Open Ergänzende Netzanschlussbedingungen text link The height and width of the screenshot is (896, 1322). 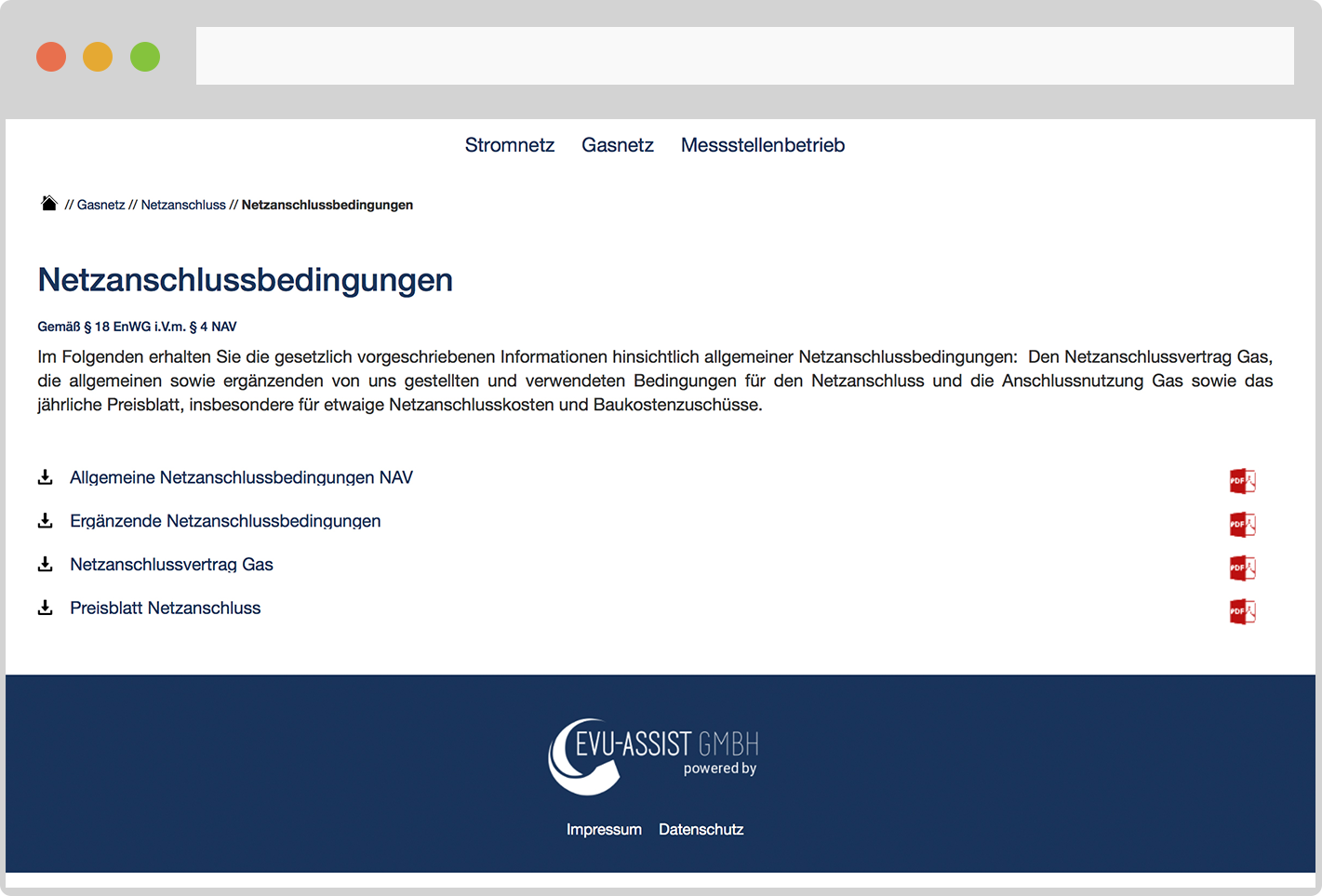(225, 521)
